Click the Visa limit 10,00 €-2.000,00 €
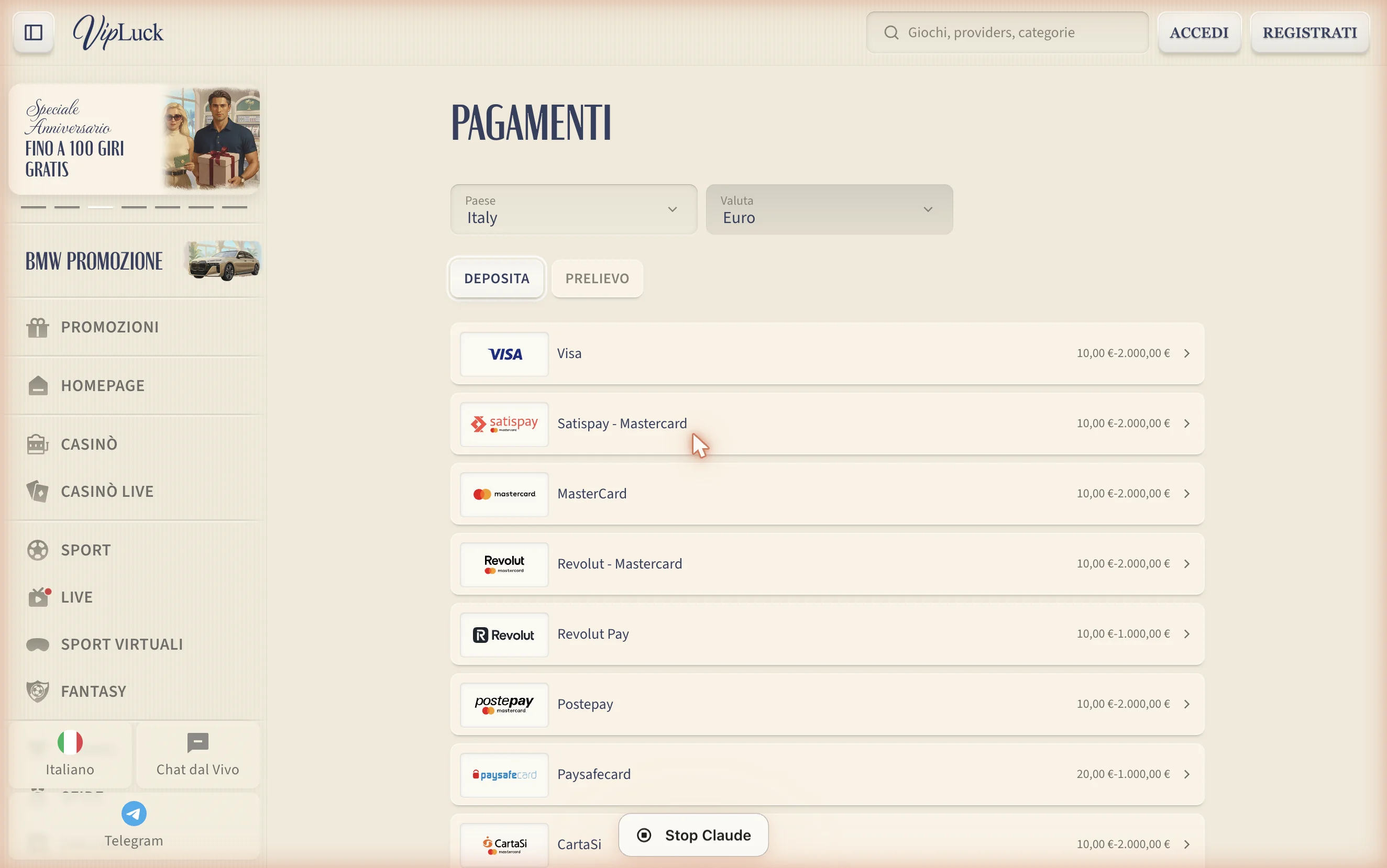 point(1123,353)
